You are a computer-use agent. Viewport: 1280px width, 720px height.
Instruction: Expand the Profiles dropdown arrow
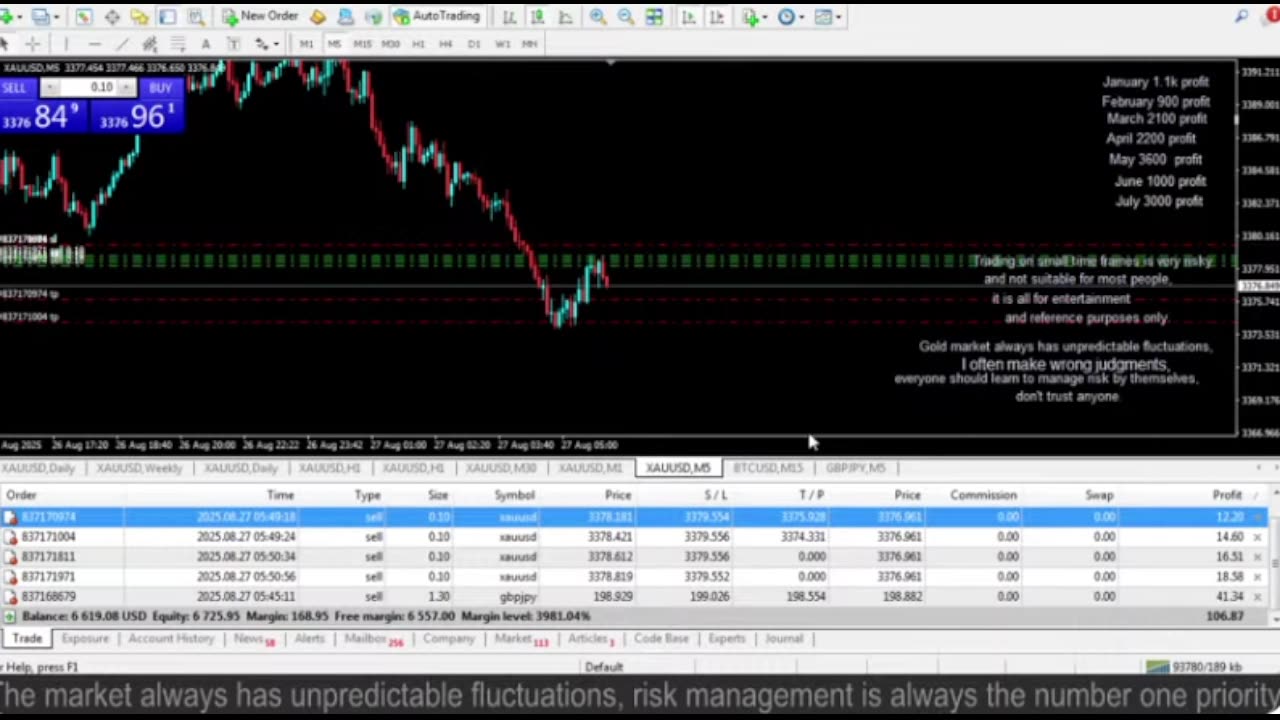click(x=56, y=17)
